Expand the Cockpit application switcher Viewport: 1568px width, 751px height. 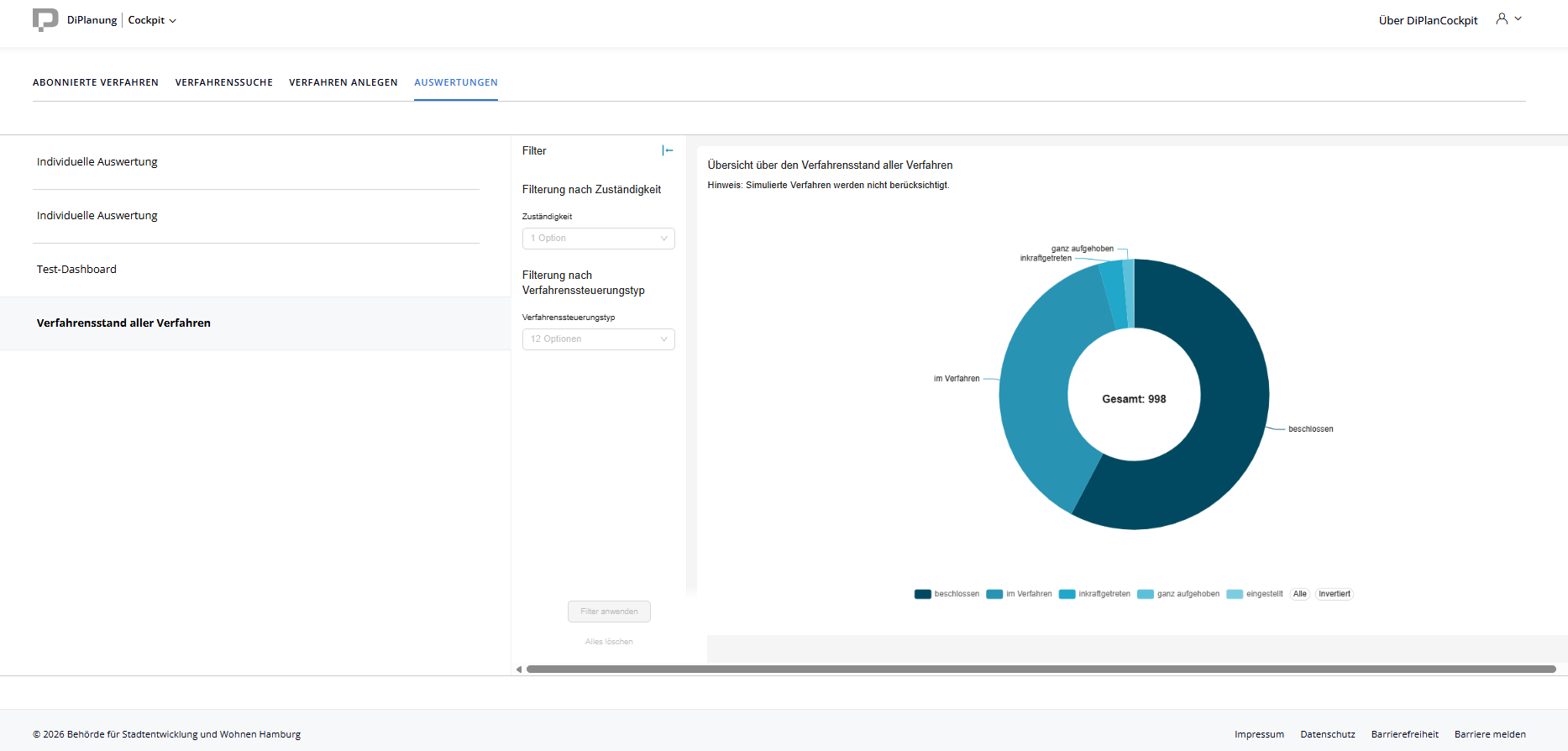(152, 20)
